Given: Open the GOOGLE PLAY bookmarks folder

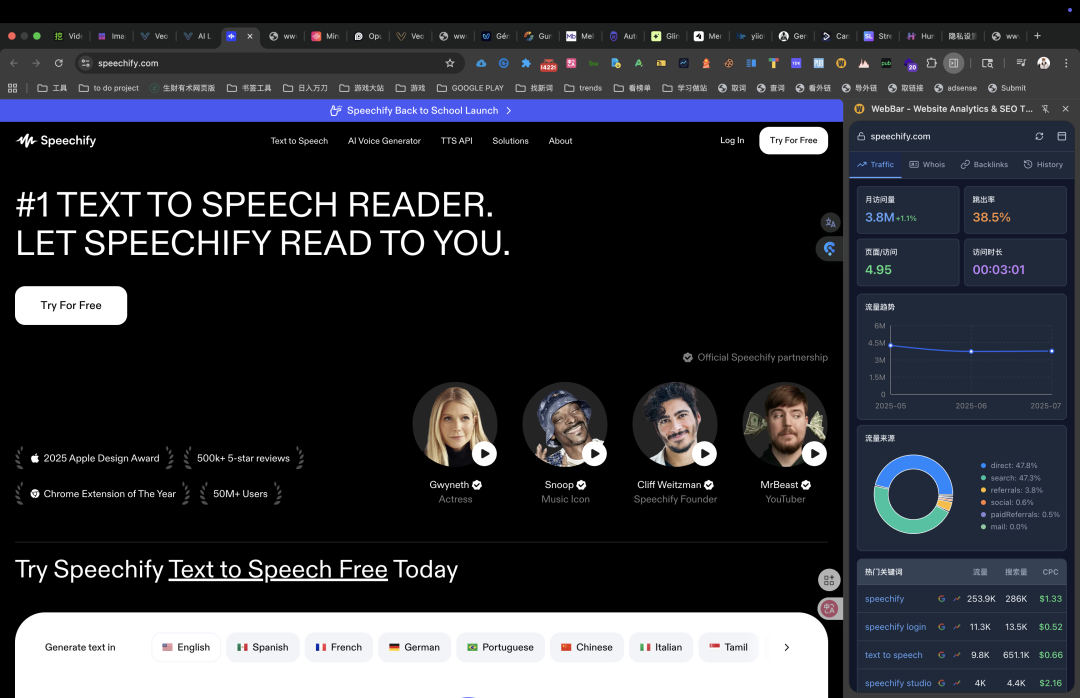Looking at the screenshot, I should pyautogui.click(x=470, y=88).
